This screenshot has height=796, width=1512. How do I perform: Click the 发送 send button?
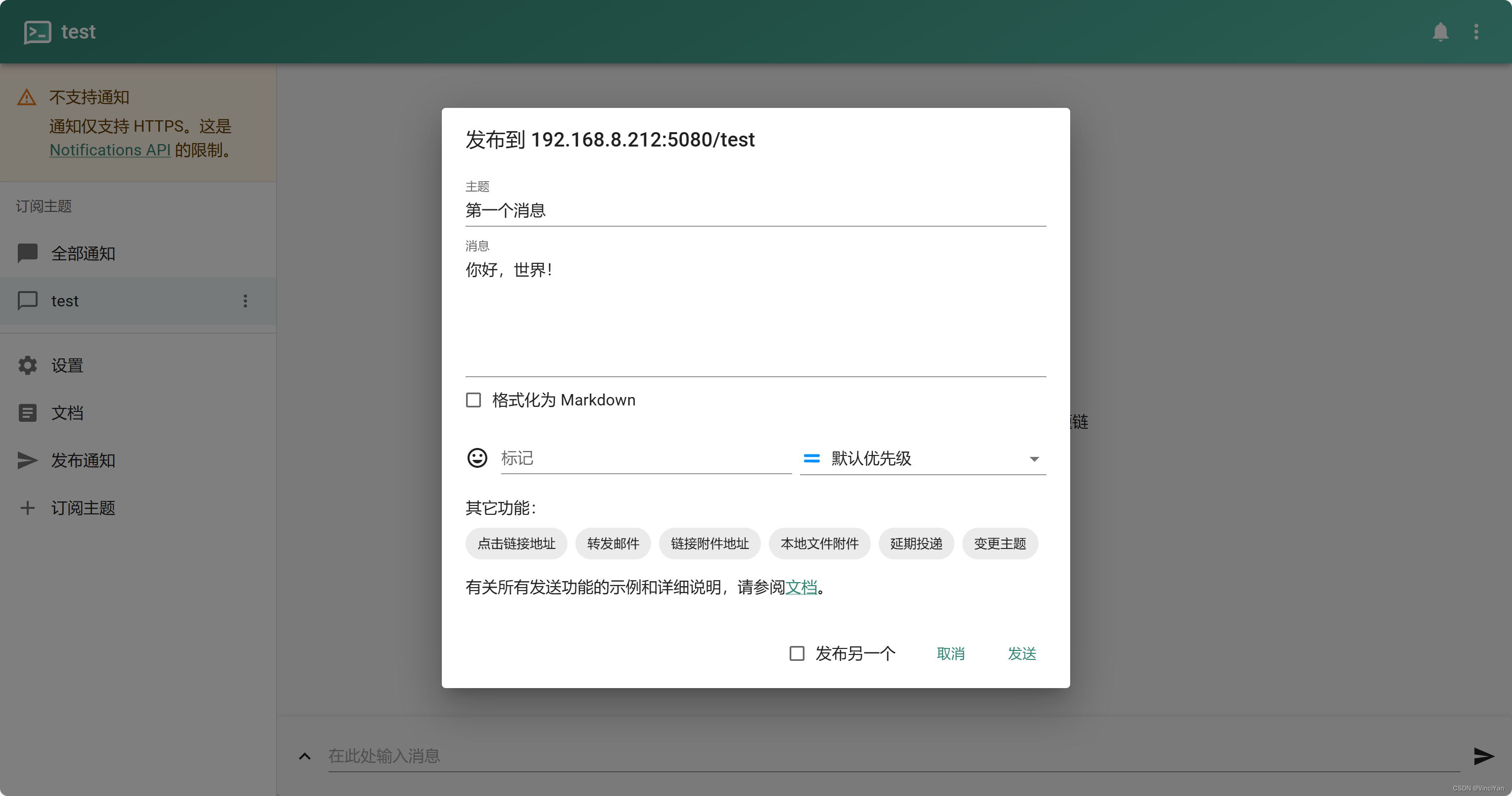[x=1022, y=653]
